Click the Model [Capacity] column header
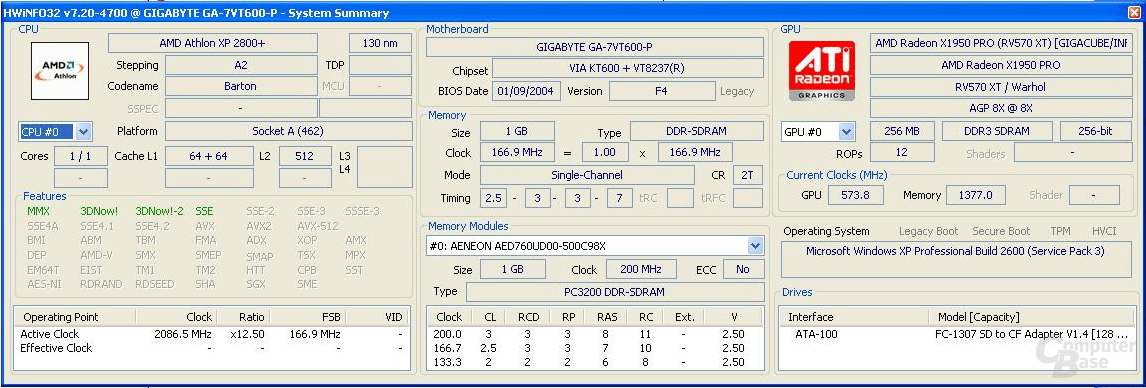Viewport: 1146px width, 388px height. [x=979, y=317]
